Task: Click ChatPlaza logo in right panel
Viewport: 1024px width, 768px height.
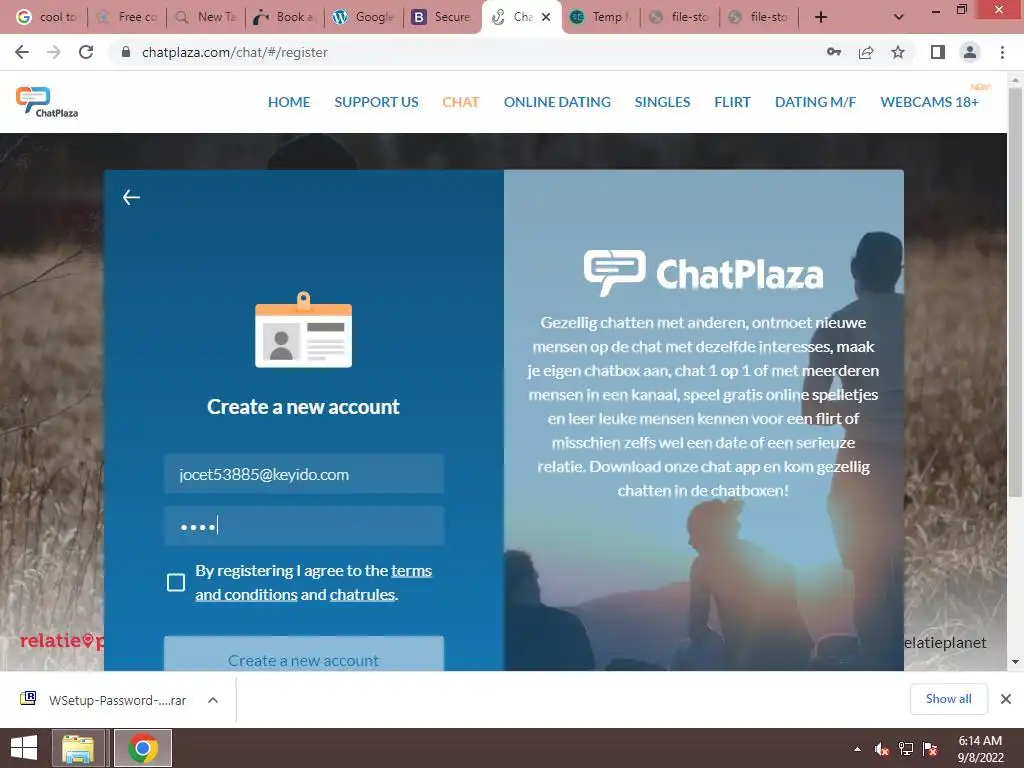Action: 703,273
